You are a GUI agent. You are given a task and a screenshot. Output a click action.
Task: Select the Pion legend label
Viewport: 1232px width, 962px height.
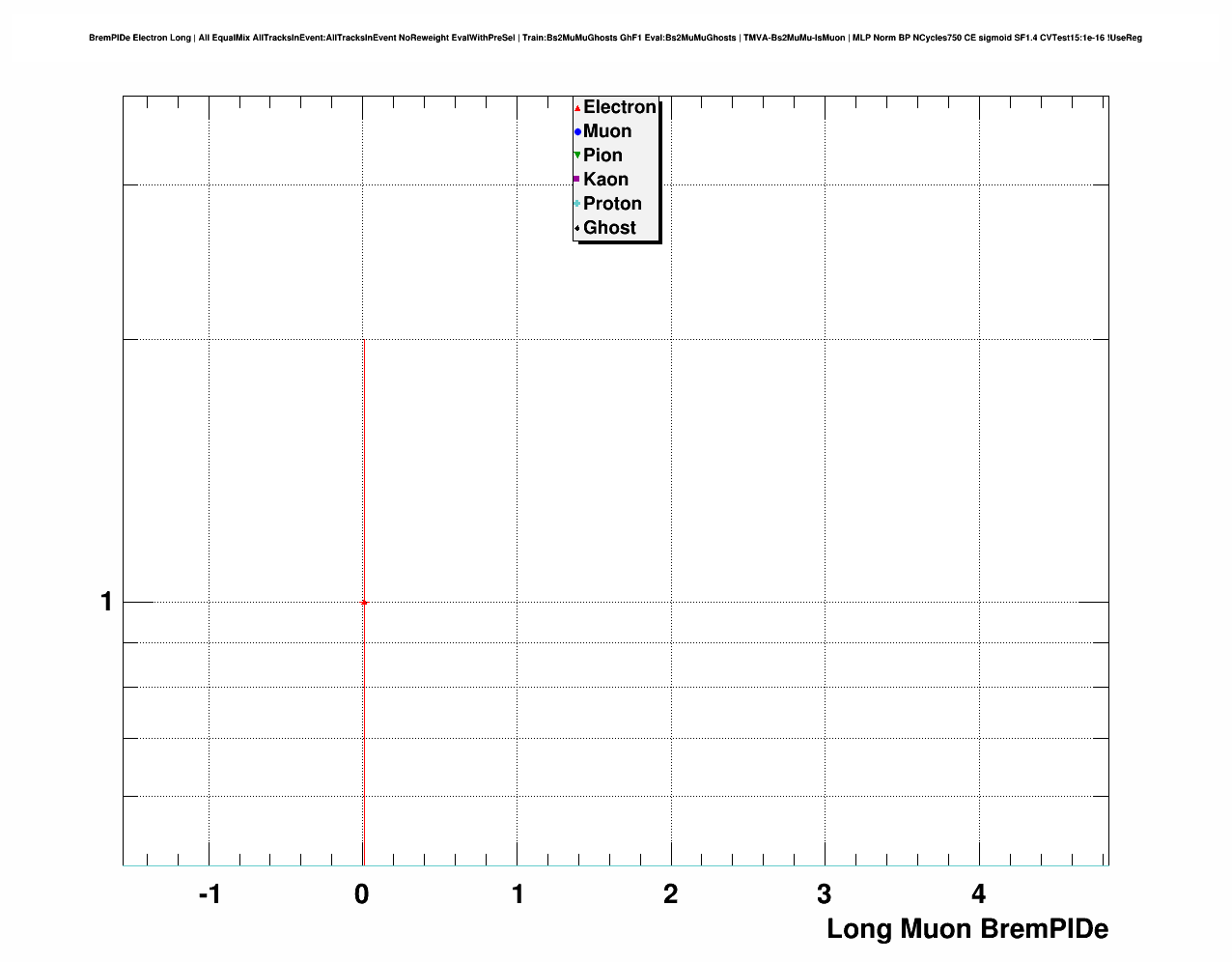[602, 156]
